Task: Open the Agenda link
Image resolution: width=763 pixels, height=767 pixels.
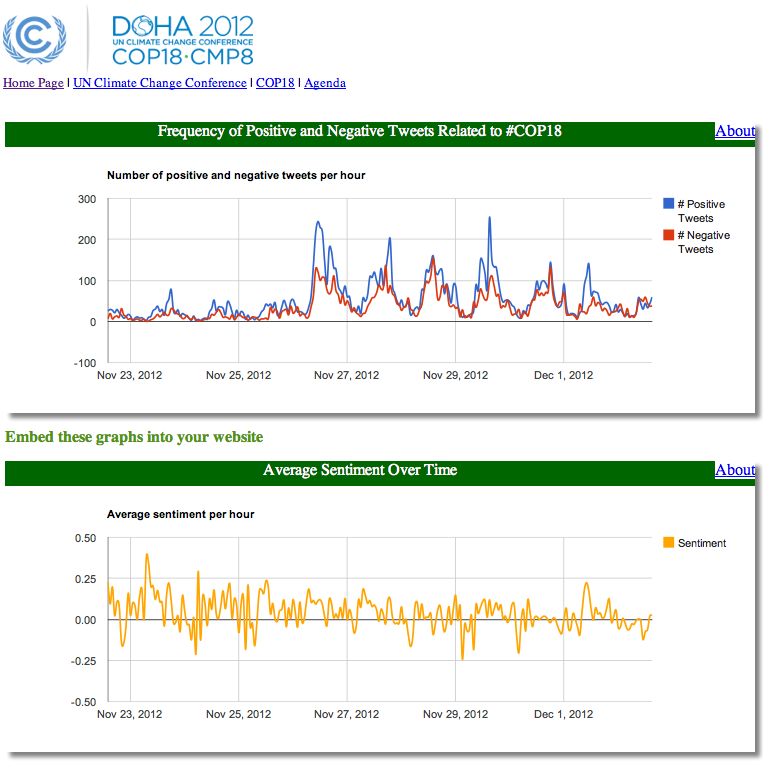Action: click(325, 83)
